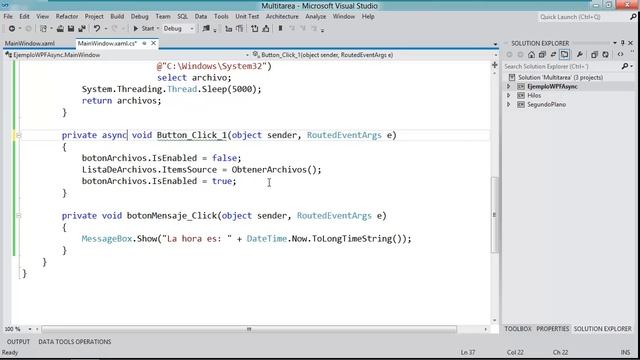Screen dimensions: 640x360
Task: Open the Edit menu
Action: 24,17
